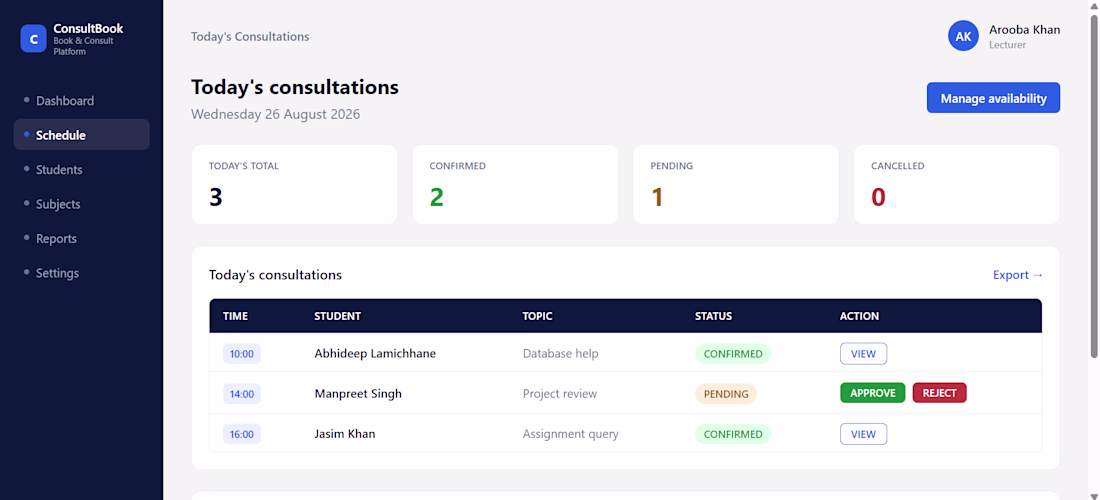Click the 14:00 time badge
Viewport: 1100px width, 500px height.
(x=242, y=394)
